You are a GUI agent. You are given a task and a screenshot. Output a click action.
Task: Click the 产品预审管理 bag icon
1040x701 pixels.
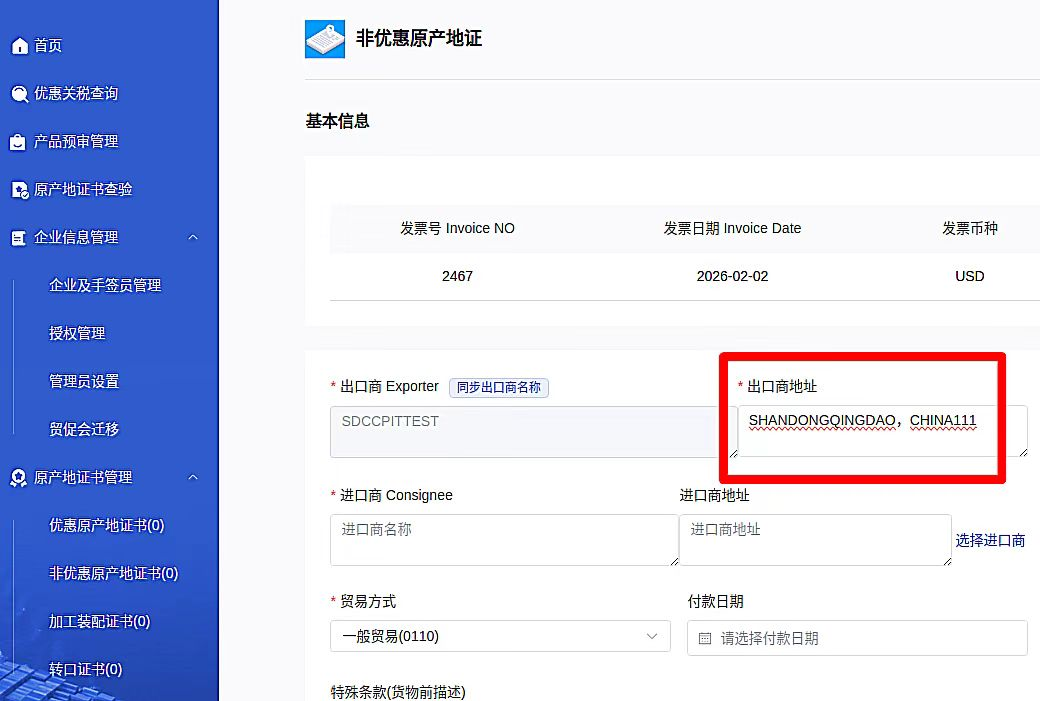(x=19, y=142)
